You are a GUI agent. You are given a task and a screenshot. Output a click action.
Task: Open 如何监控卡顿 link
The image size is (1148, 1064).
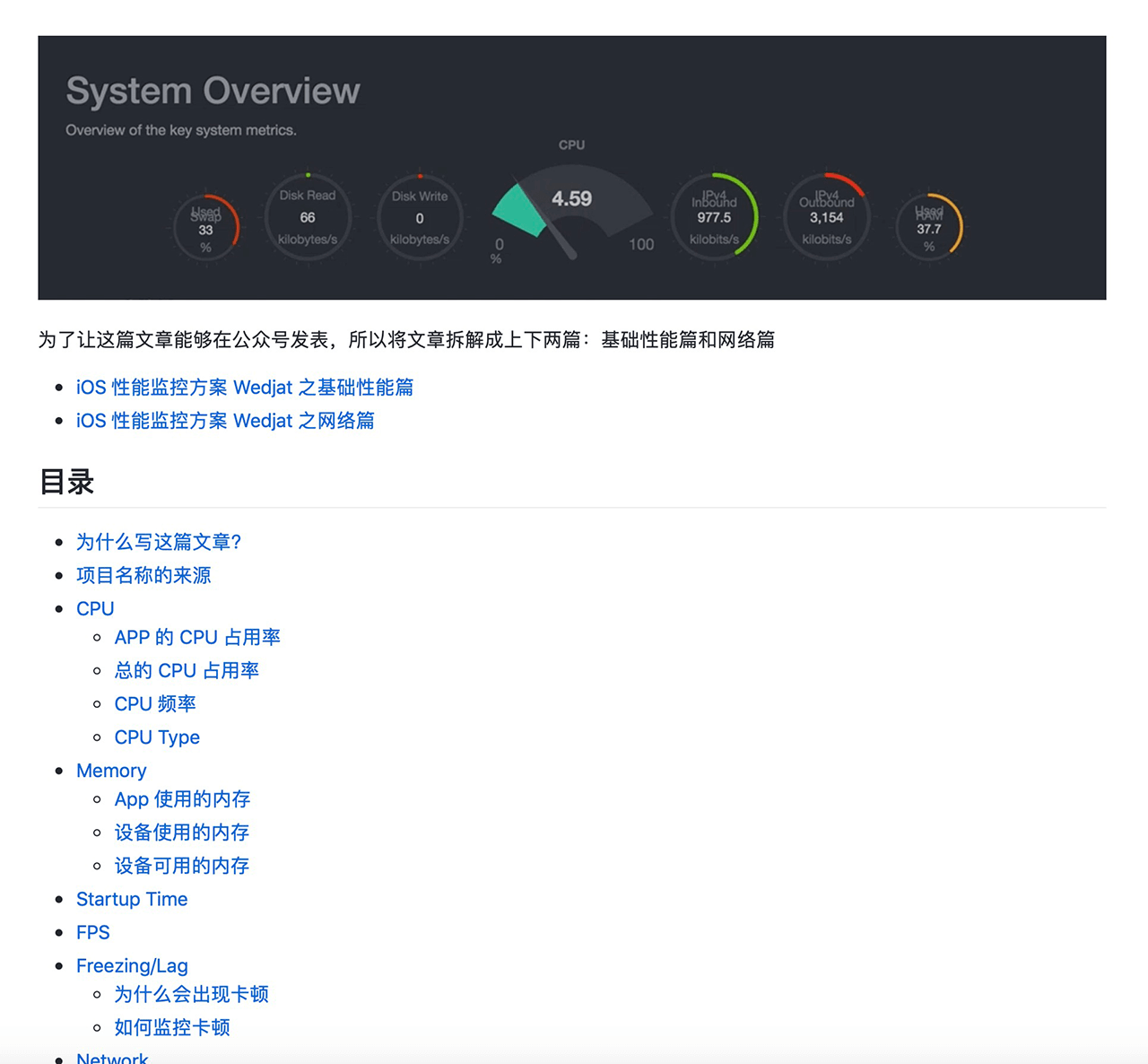pyautogui.click(x=172, y=1027)
